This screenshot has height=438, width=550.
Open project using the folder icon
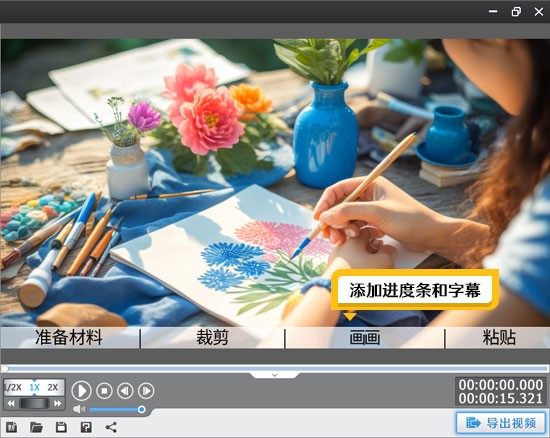pyautogui.click(x=36, y=427)
